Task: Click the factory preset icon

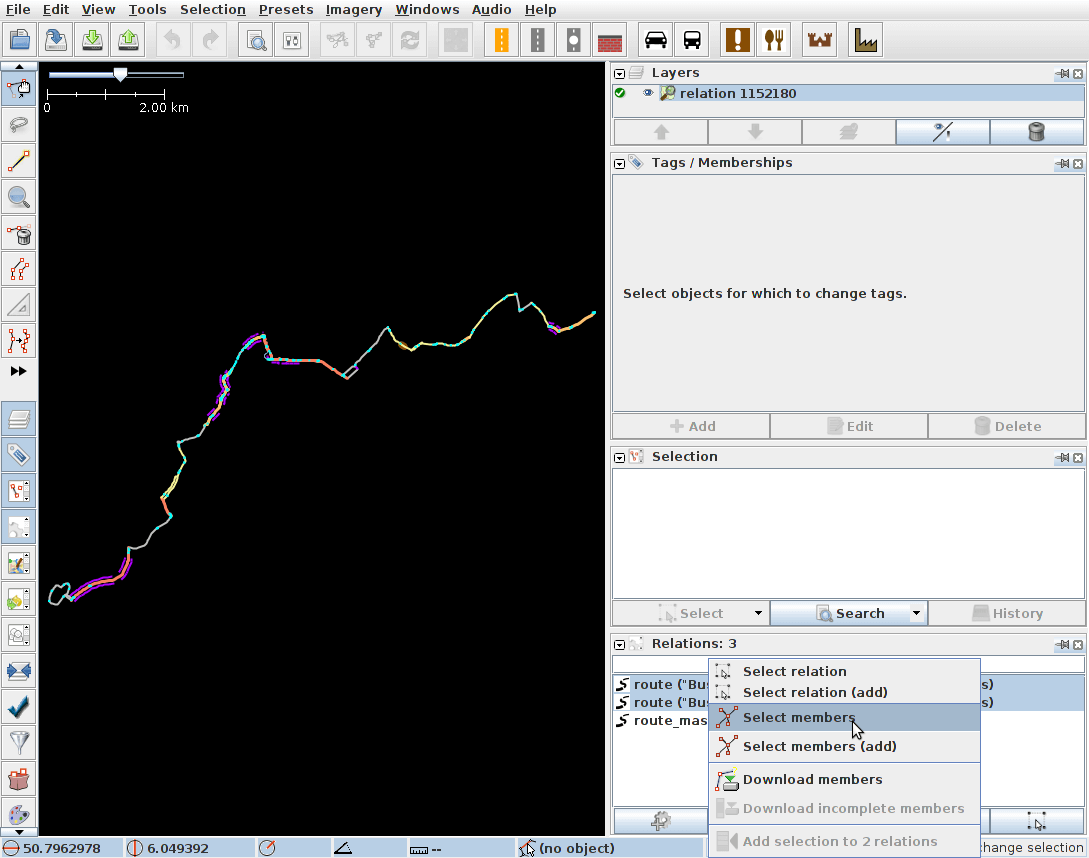Action: click(x=865, y=40)
